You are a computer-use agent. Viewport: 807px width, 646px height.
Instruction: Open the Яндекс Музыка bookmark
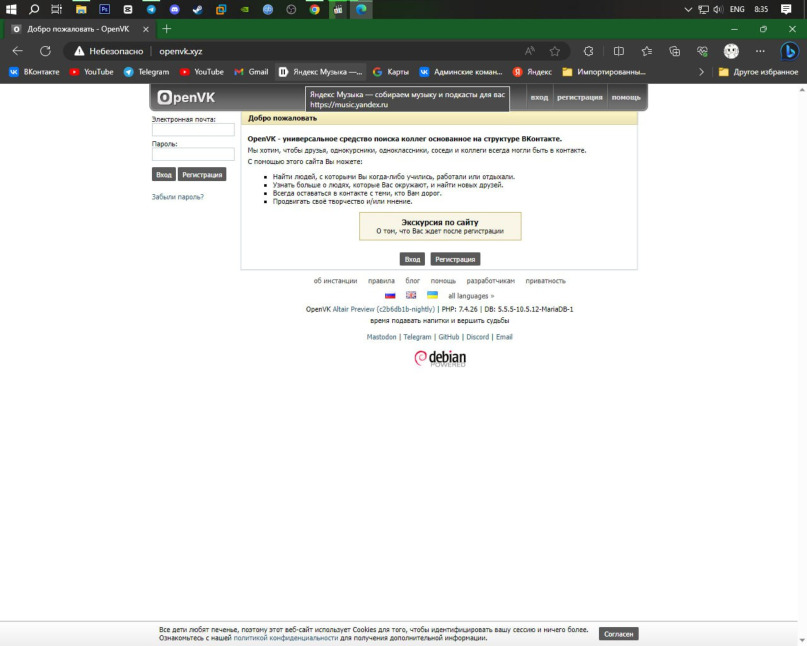click(x=321, y=72)
